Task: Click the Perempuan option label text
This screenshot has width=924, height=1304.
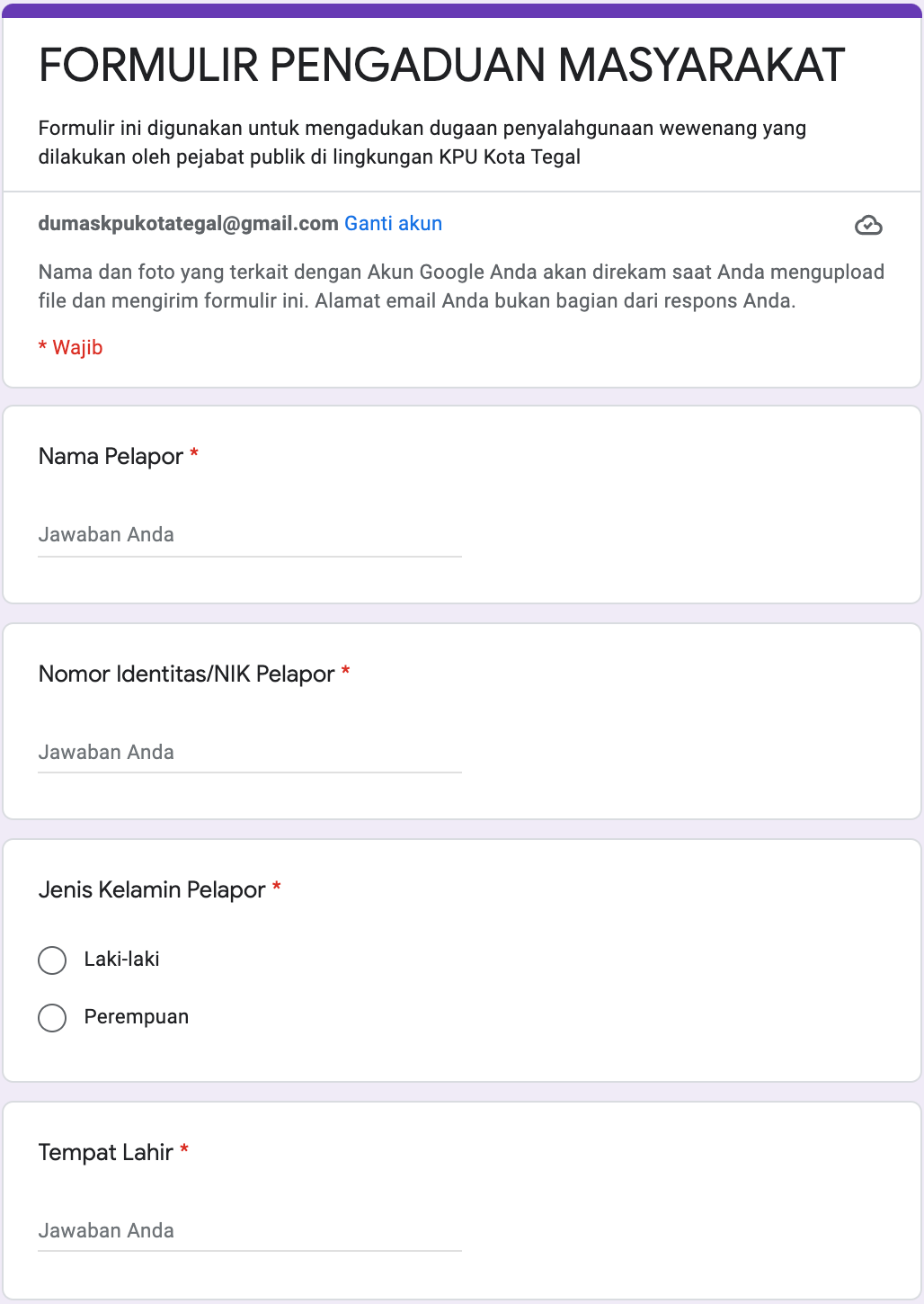Action: [x=137, y=1017]
